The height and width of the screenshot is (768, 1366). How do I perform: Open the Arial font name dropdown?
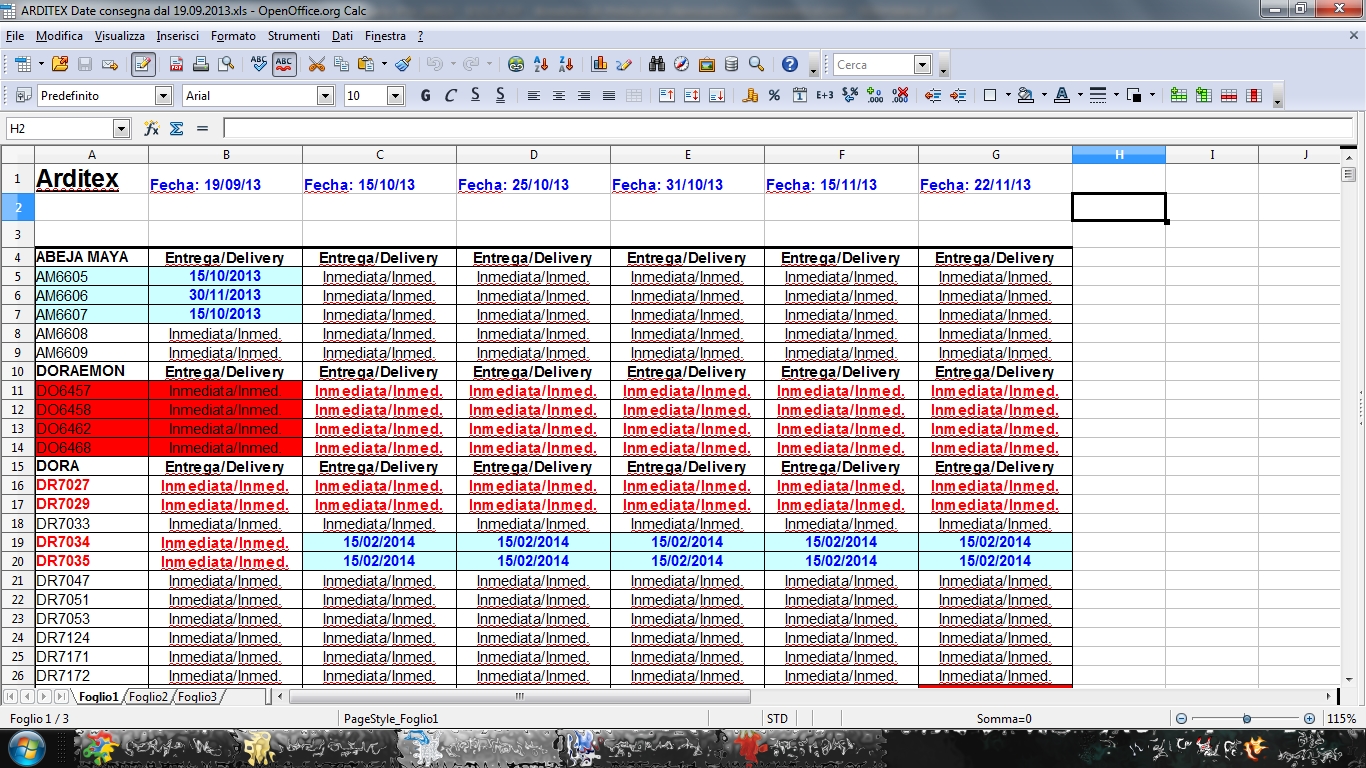coord(325,96)
